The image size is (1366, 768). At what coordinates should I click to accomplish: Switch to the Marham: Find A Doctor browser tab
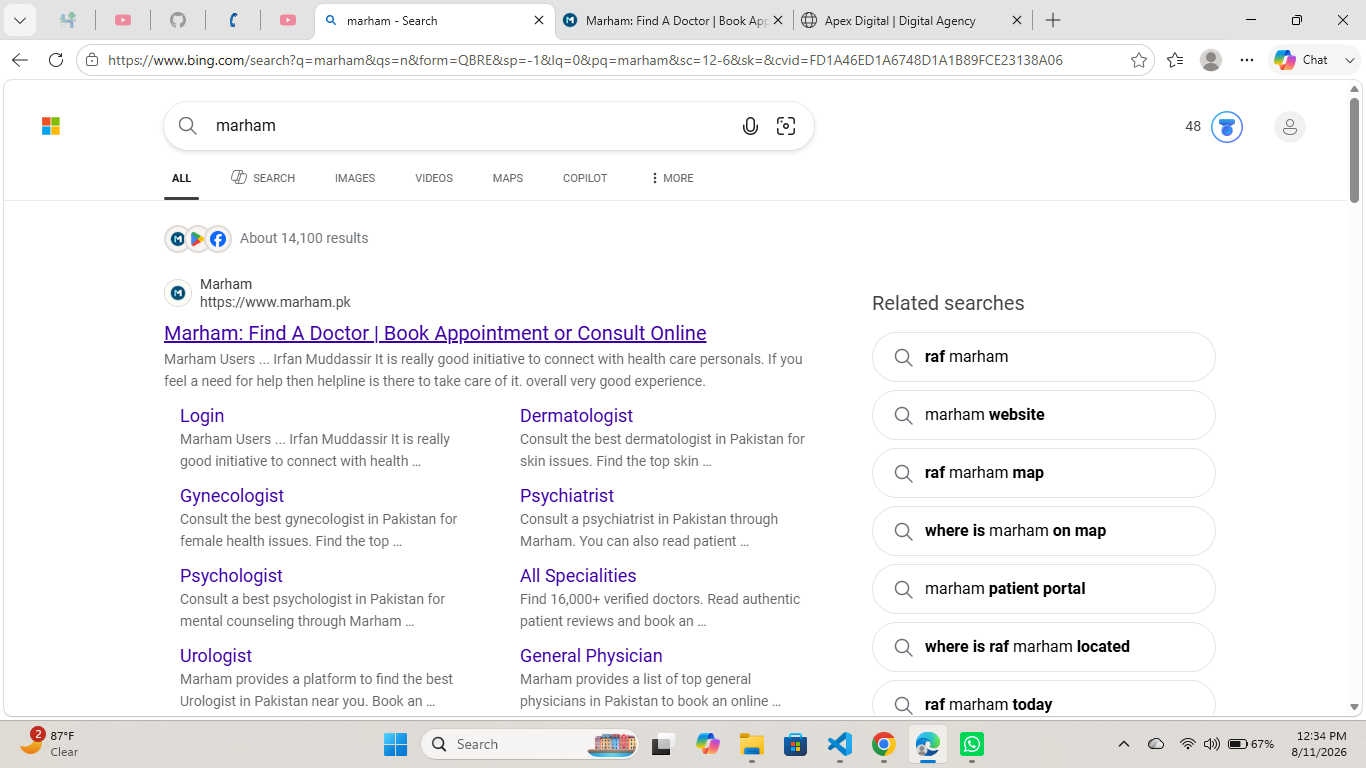(x=673, y=20)
